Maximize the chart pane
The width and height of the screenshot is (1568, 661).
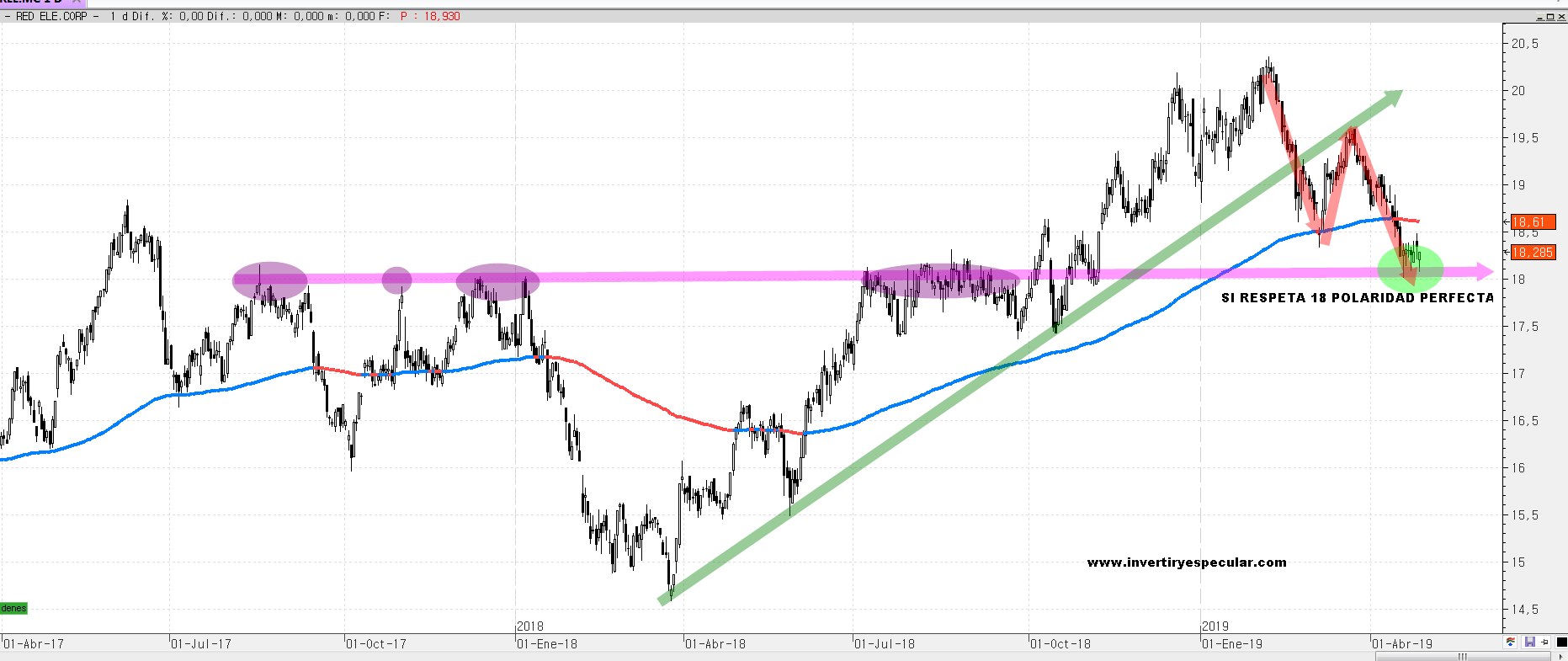1550,16
